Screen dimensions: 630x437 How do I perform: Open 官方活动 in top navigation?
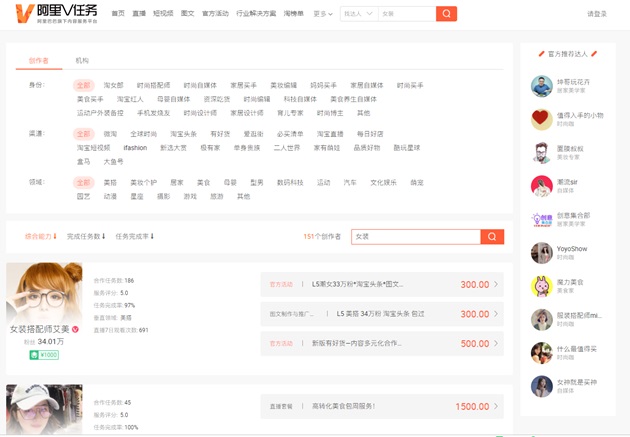tap(215, 14)
